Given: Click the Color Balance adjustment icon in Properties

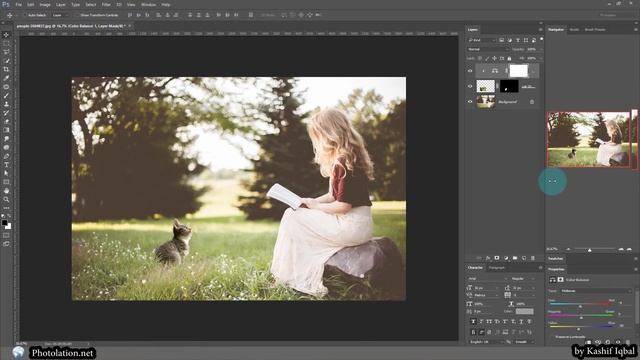Looking at the screenshot, I should click(x=552, y=280).
